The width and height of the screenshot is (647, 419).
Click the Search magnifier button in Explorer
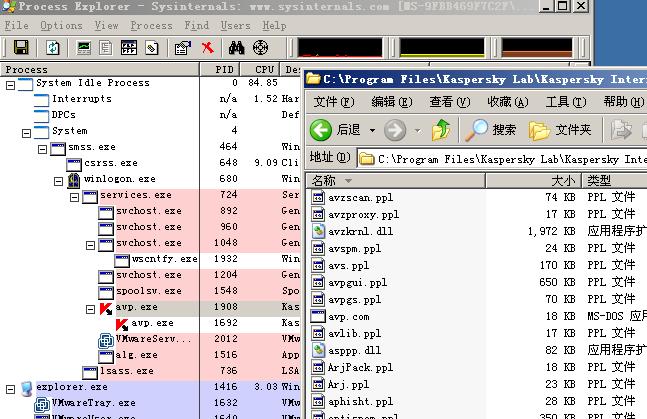click(490, 130)
